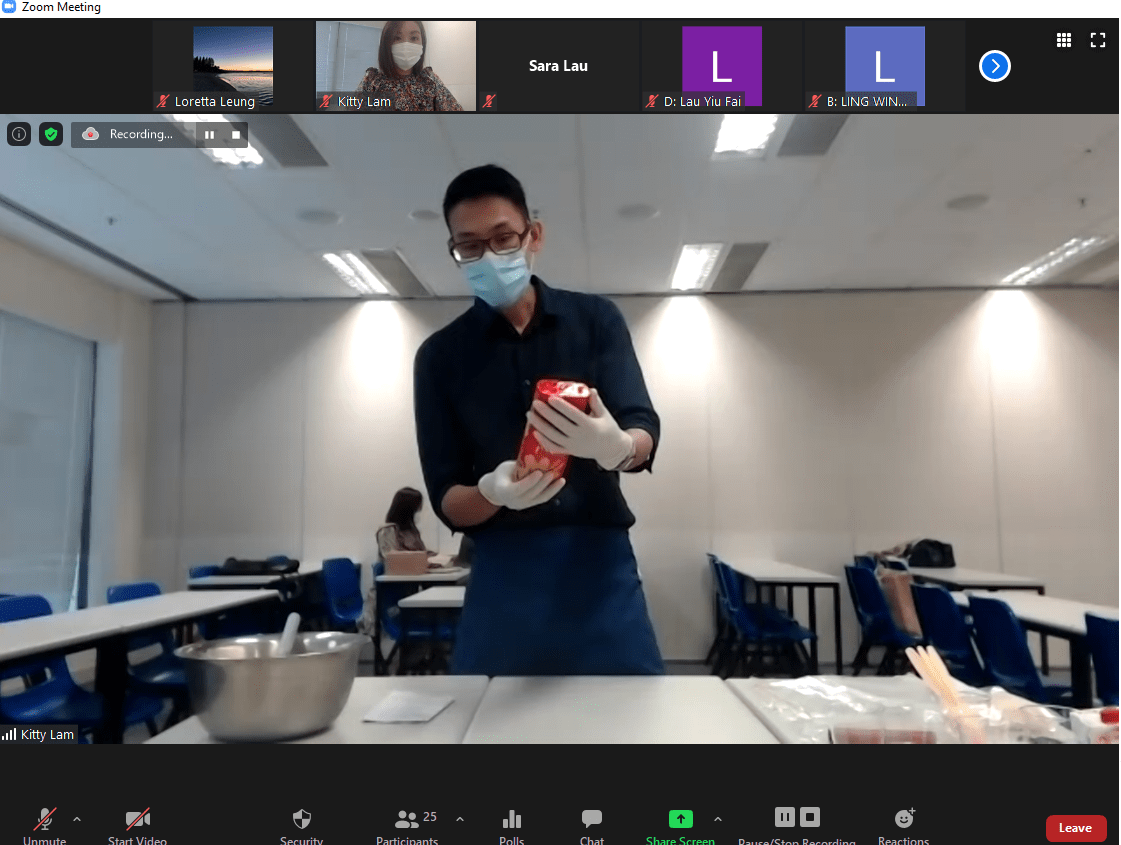Expand the share options arrow beside Share Screen

[x=718, y=819]
